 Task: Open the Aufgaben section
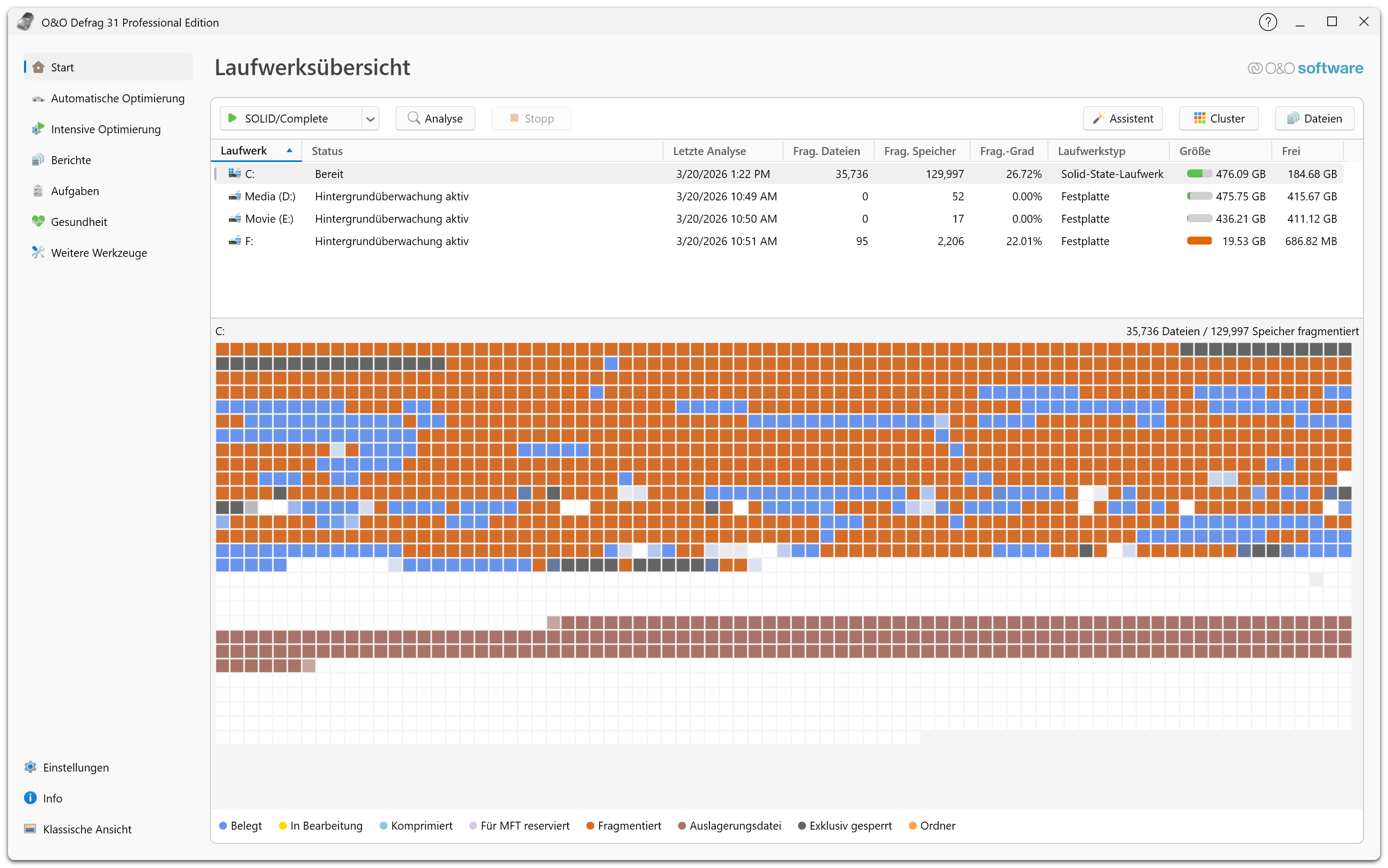point(75,191)
